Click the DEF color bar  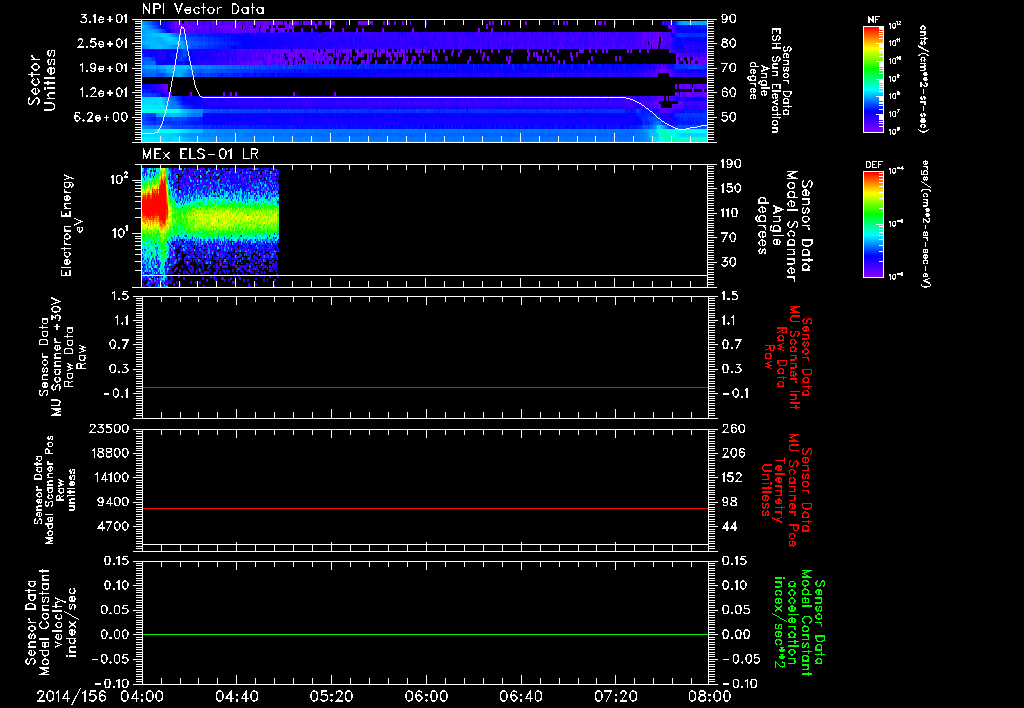pyautogui.click(x=873, y=224)
